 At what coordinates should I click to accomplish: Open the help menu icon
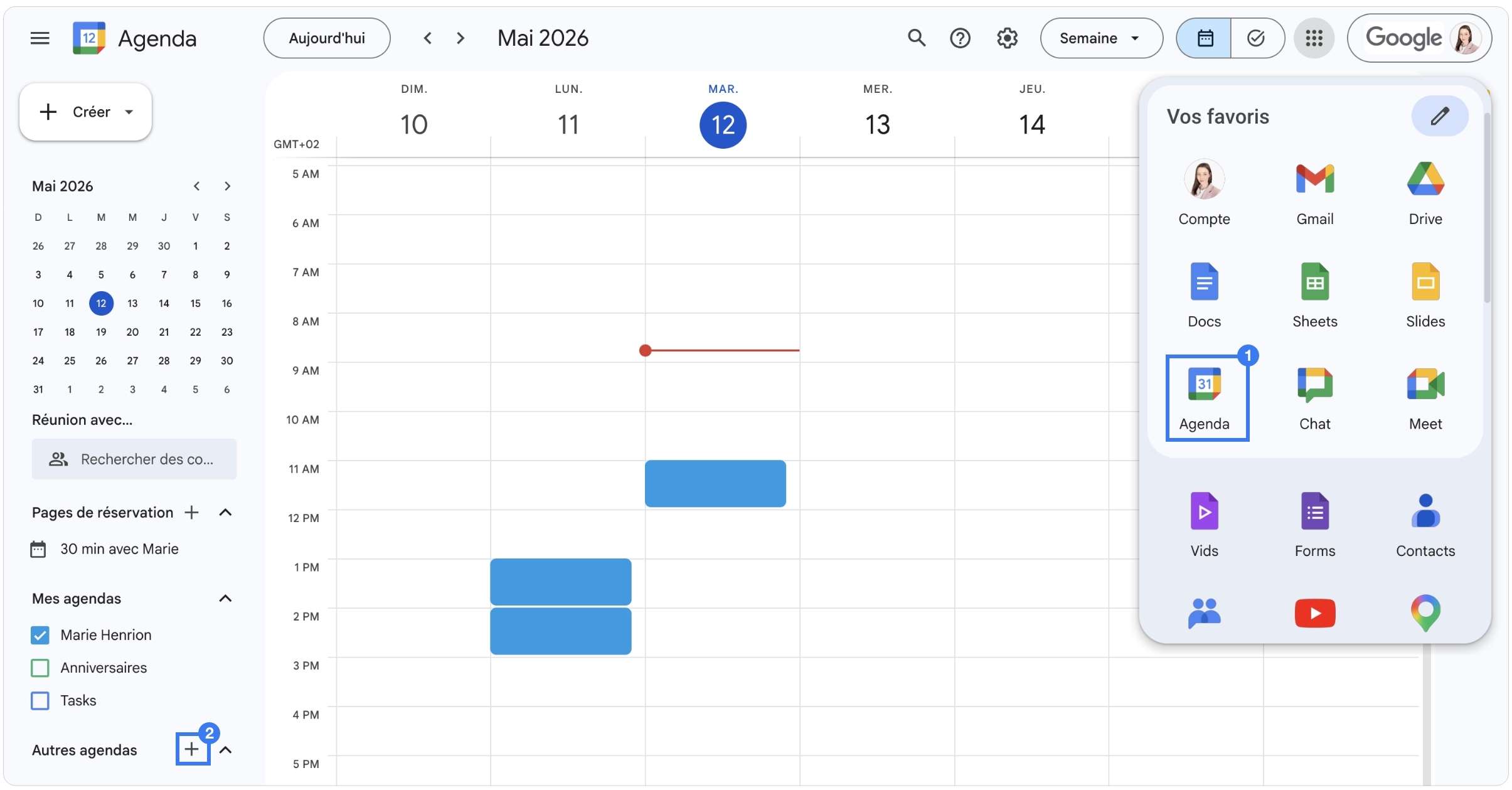click(960, 38)
